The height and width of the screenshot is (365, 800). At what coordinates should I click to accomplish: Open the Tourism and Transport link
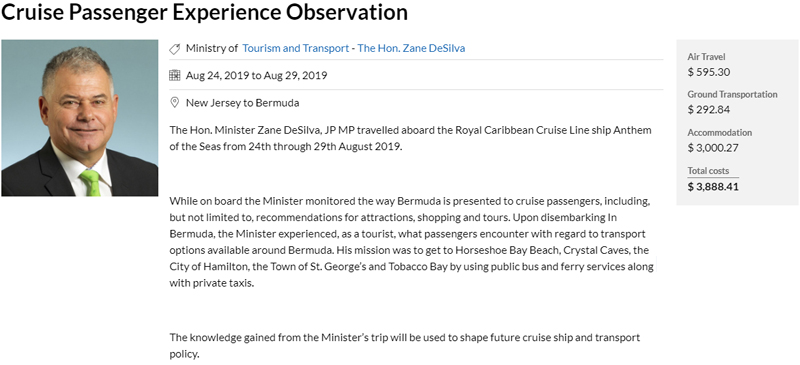click(295, 48)
